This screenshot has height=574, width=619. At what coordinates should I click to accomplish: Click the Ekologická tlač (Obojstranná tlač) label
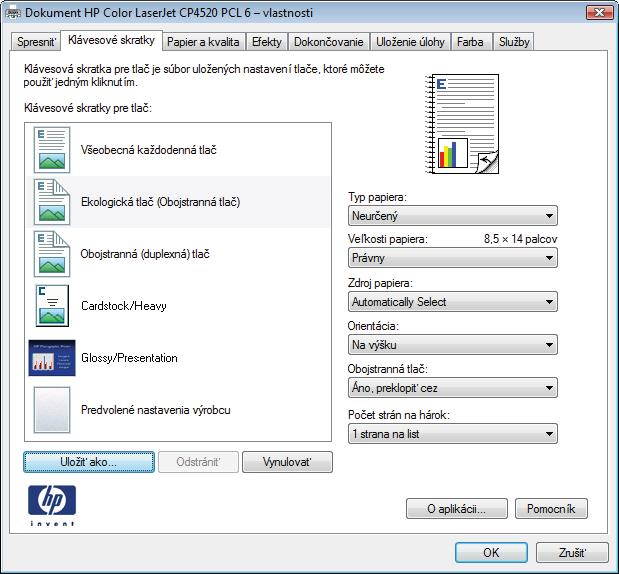161,202
